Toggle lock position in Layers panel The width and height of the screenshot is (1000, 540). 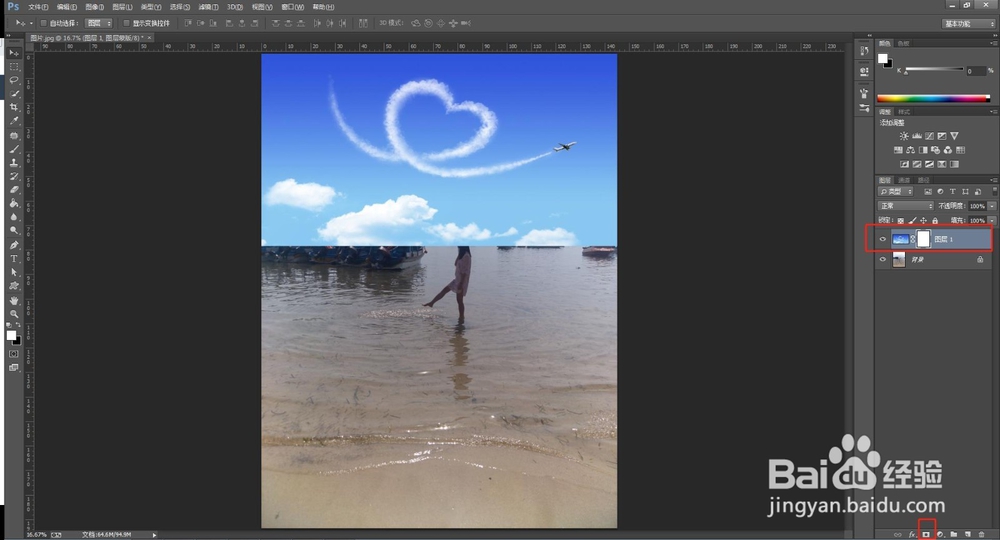click(923, 221)
